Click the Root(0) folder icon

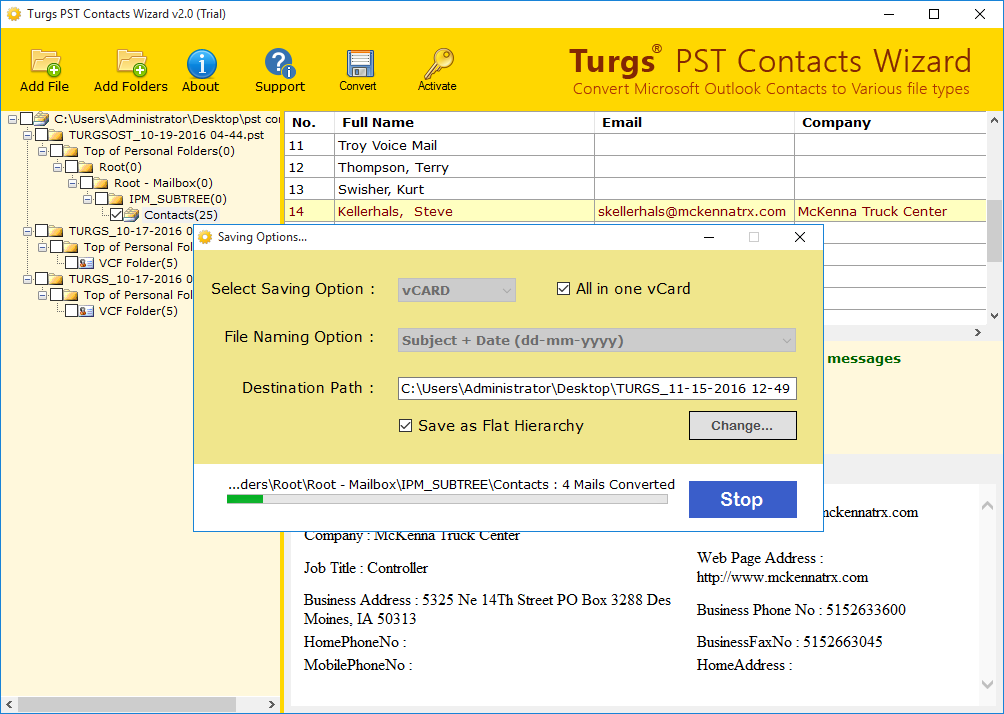coord(86,167)
